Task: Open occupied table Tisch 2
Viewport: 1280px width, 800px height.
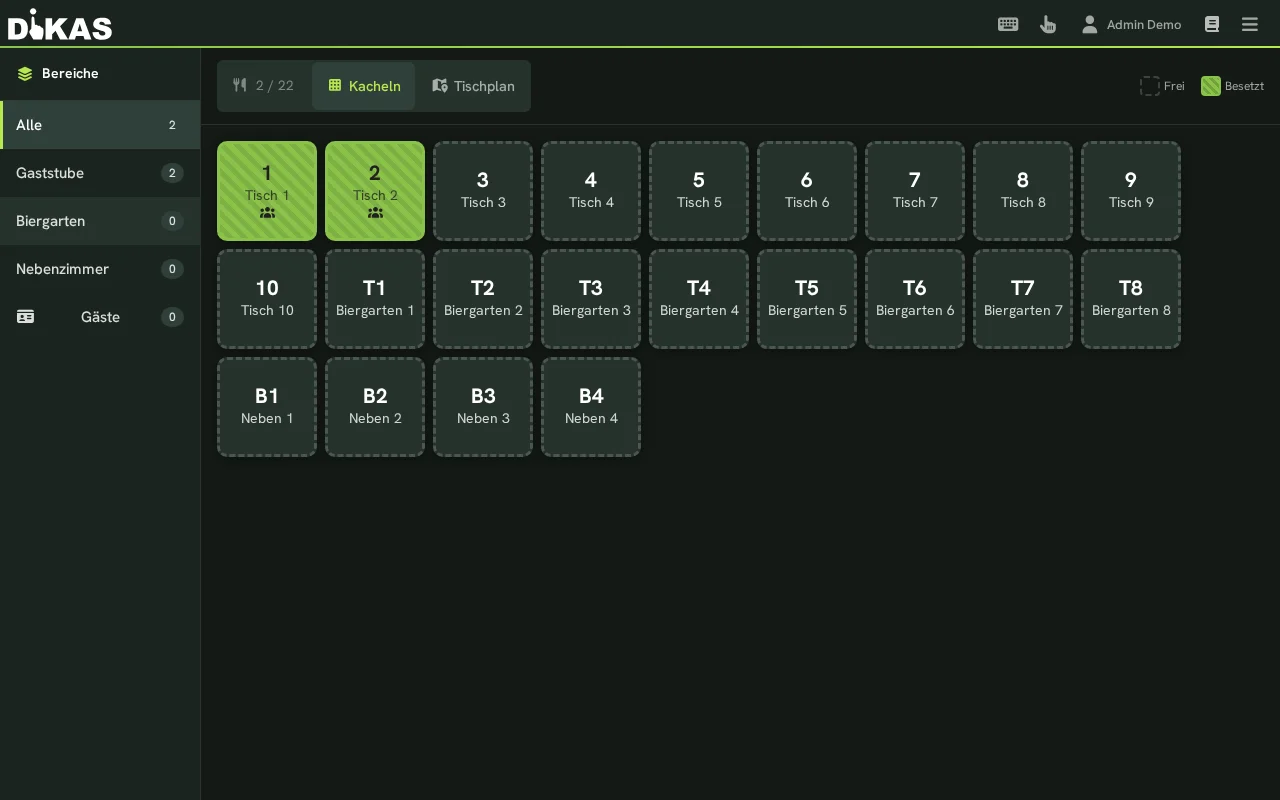Action: point(375,191)
